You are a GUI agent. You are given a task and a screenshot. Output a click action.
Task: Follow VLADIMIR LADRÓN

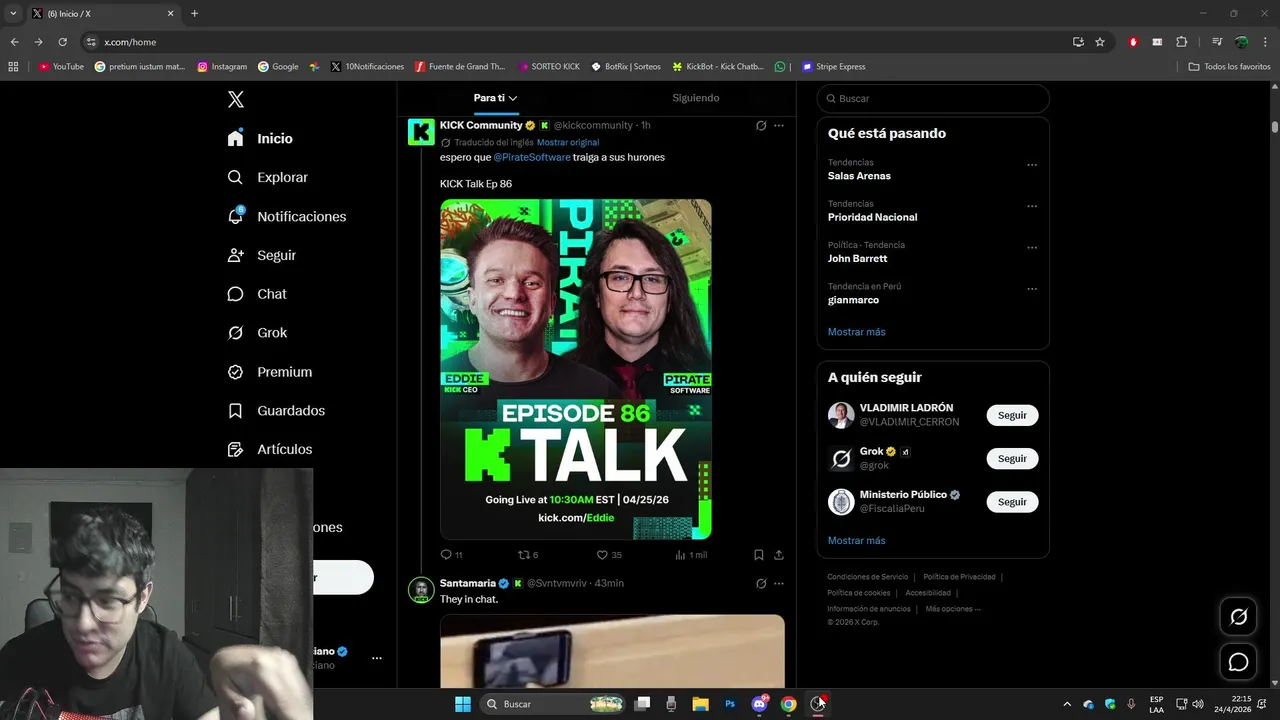(x=1012, y=415)
